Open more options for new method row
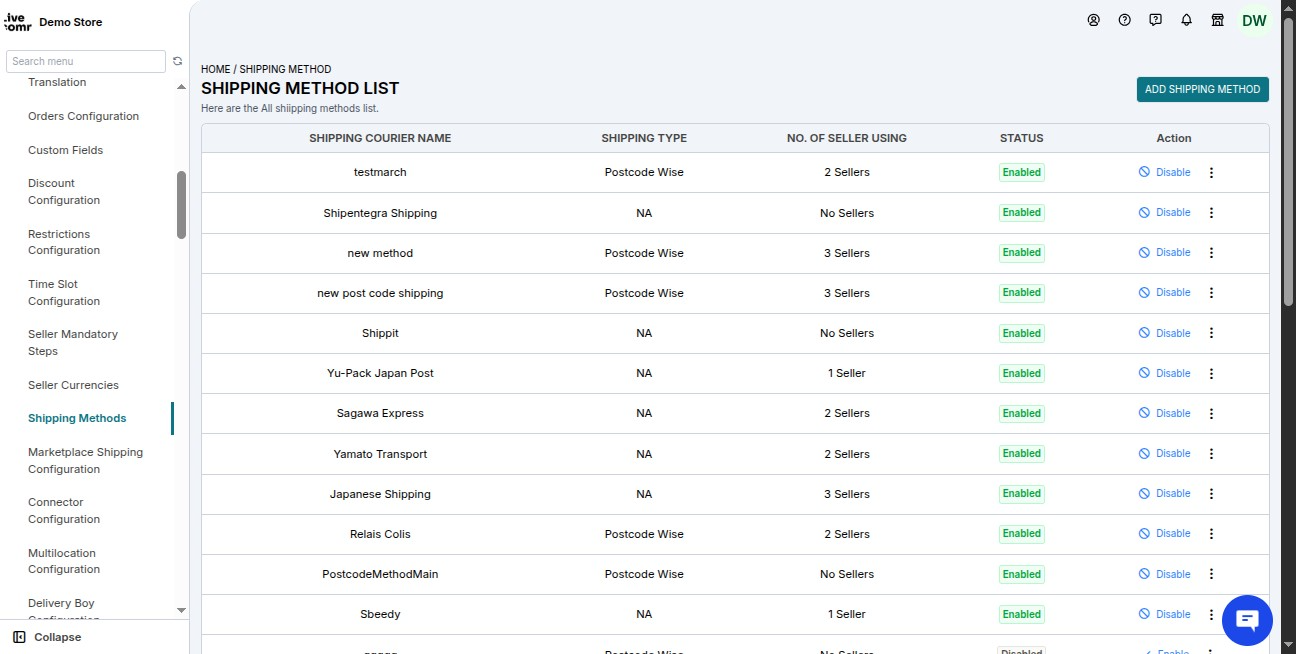This screenshot has height=654, width=1296. point(1211,253)
